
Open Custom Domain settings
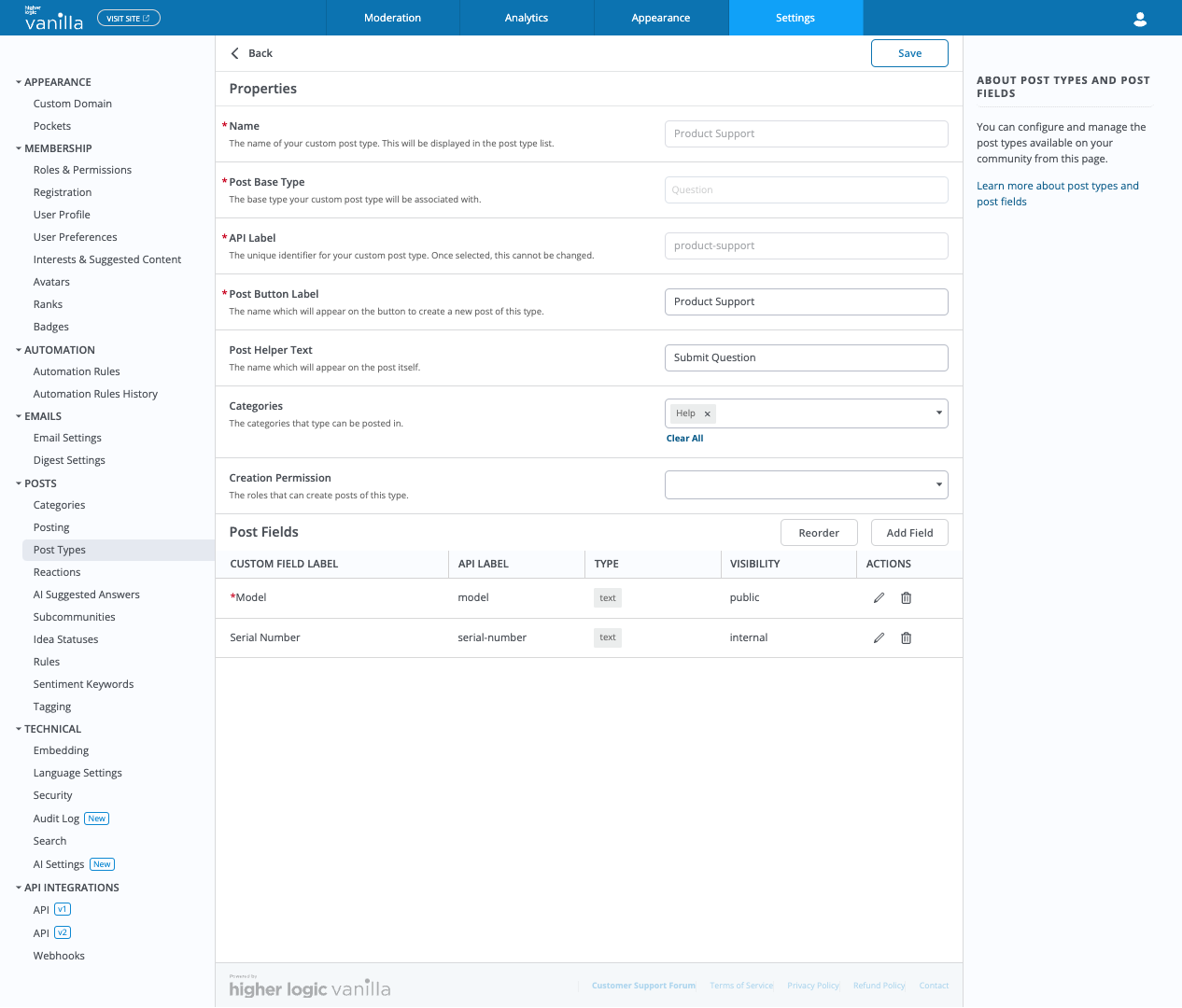point(73,104)
